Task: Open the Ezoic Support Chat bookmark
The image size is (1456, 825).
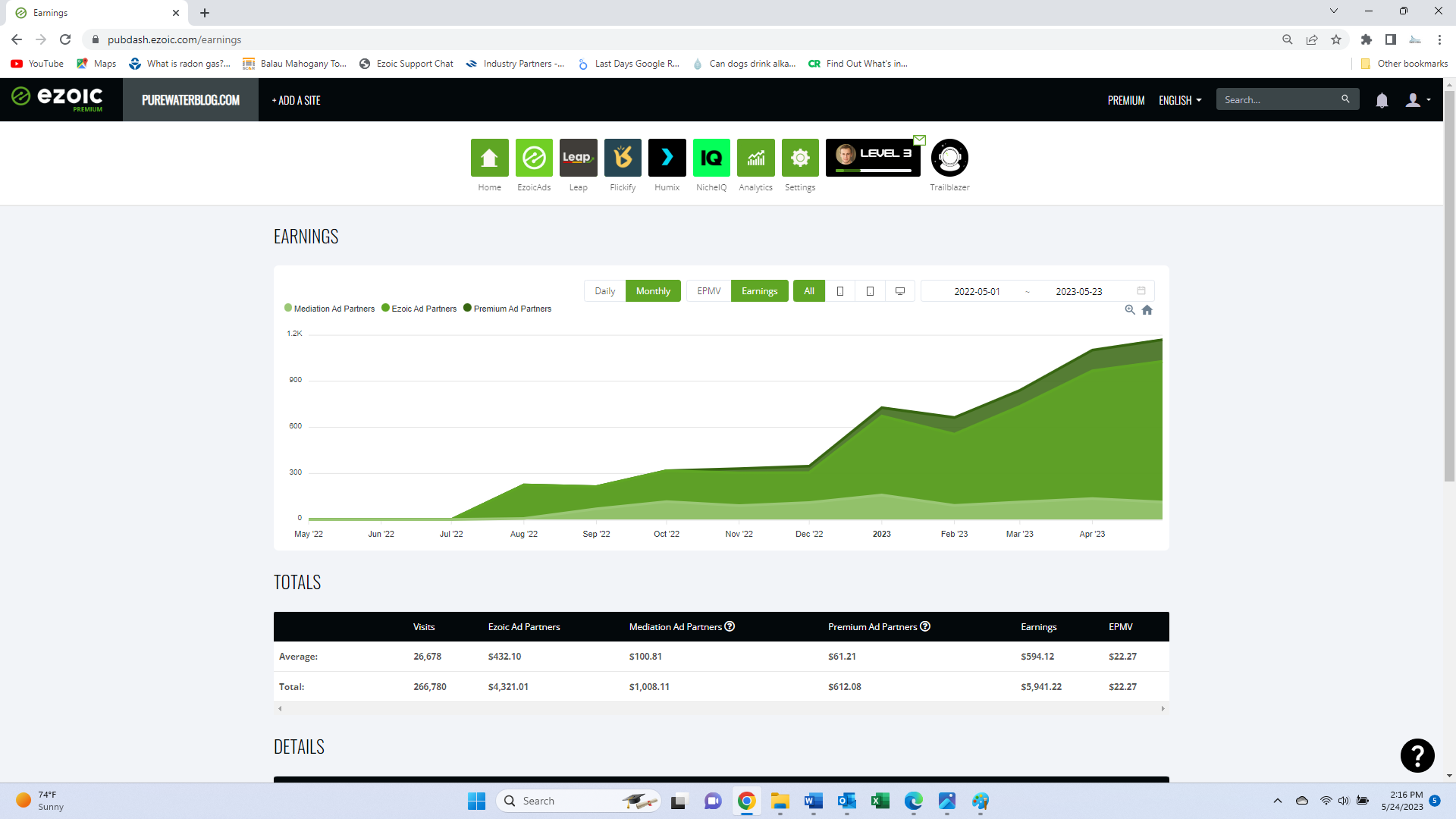Action: point(406,64)
